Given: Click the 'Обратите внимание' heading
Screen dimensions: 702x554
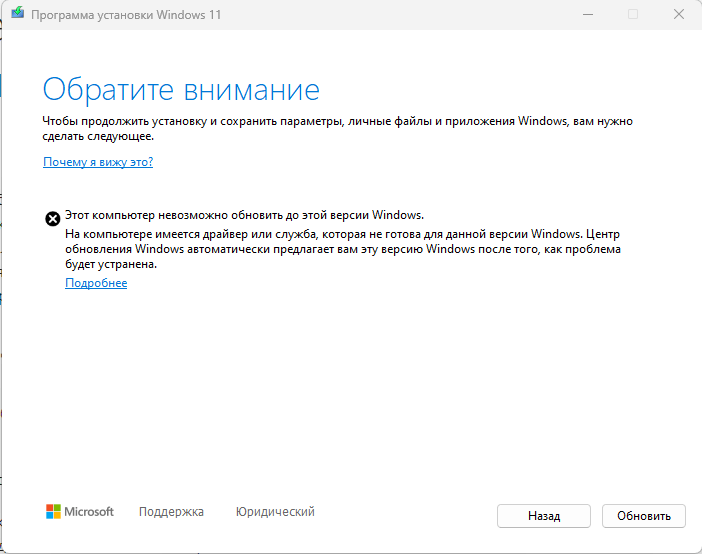Looking at the screenshot, I should [181, 90].
